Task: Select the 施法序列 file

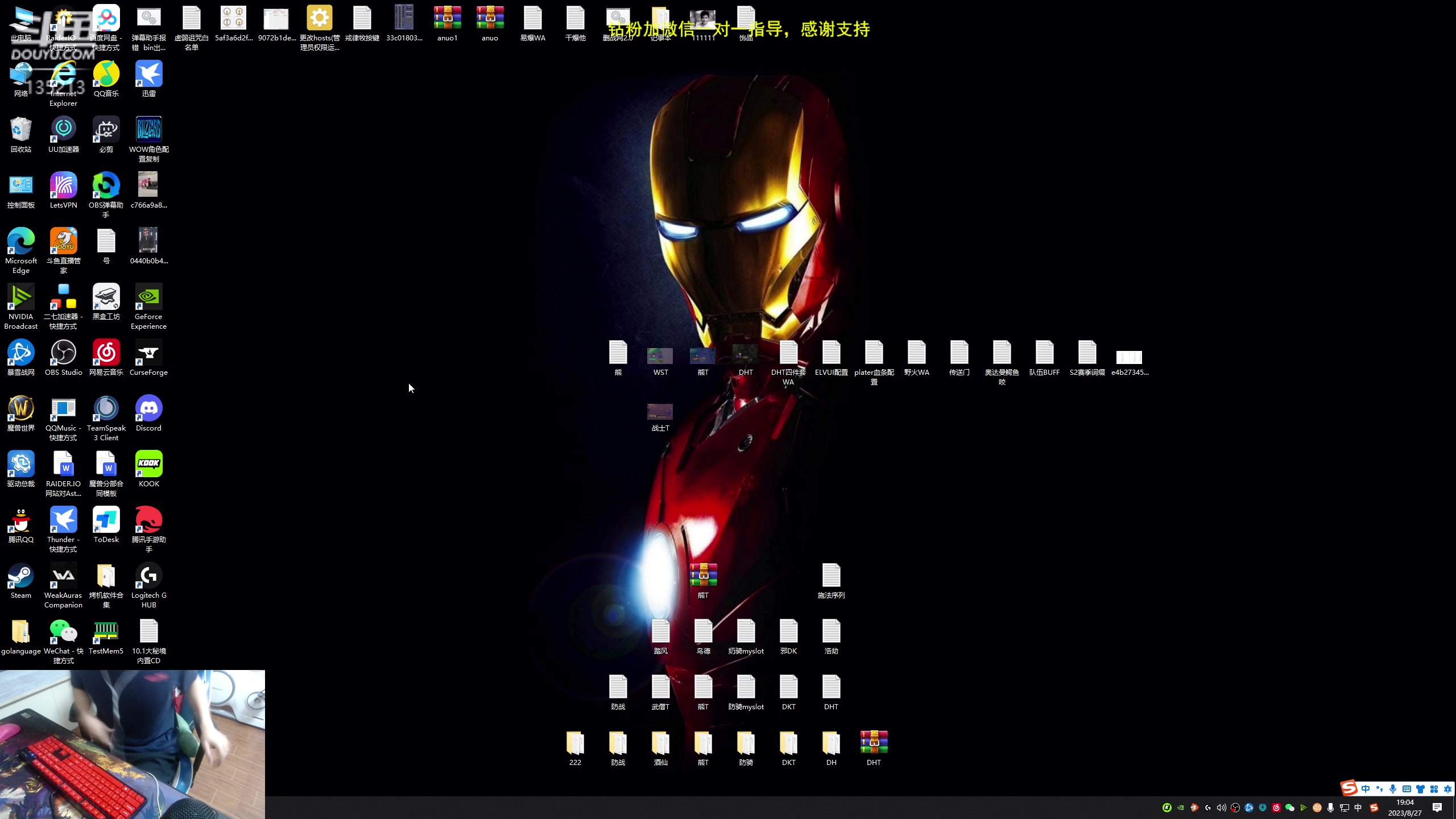Action: click(831, 581)
